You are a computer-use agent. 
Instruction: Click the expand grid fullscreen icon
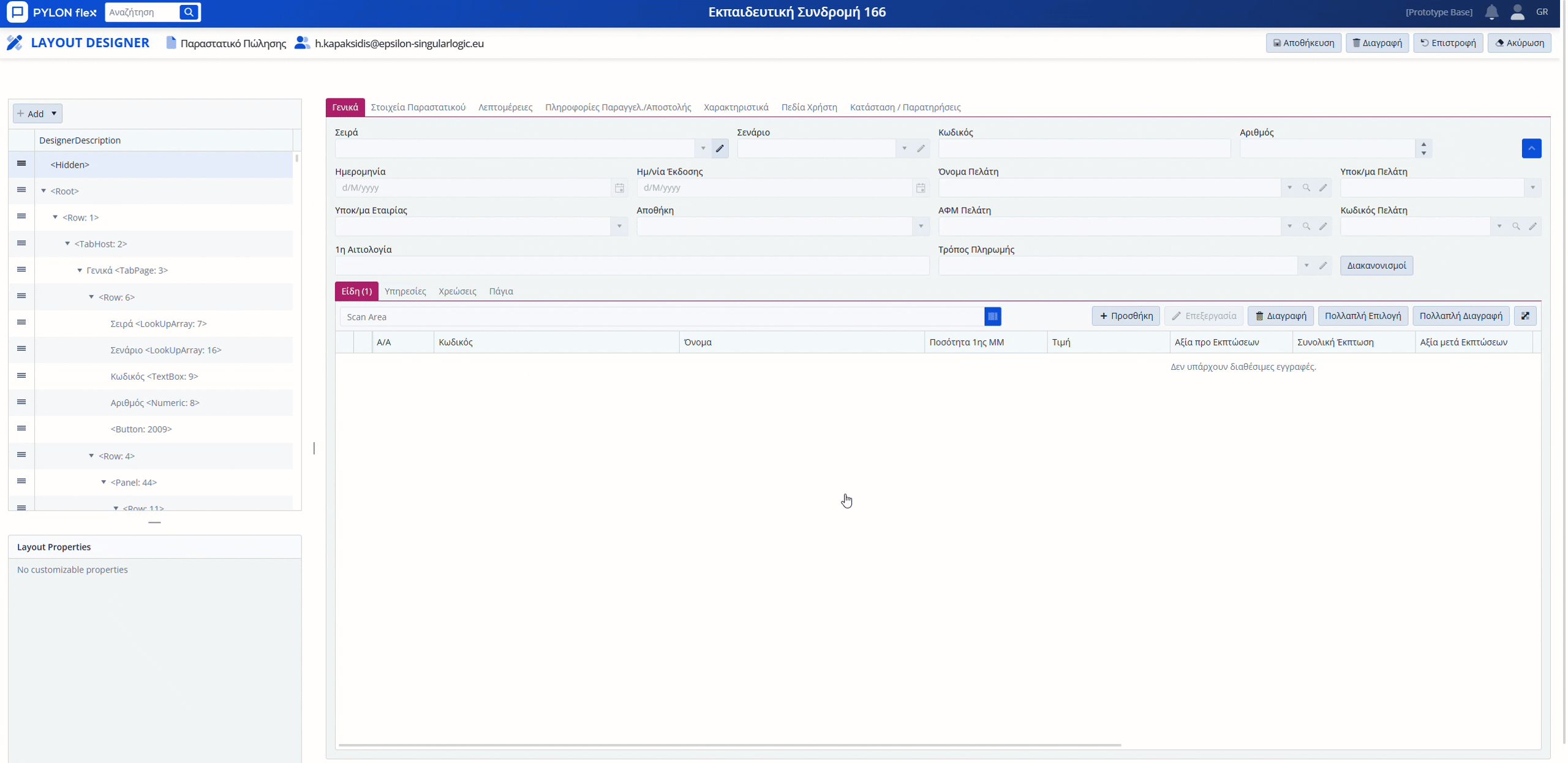point(1526,316)
